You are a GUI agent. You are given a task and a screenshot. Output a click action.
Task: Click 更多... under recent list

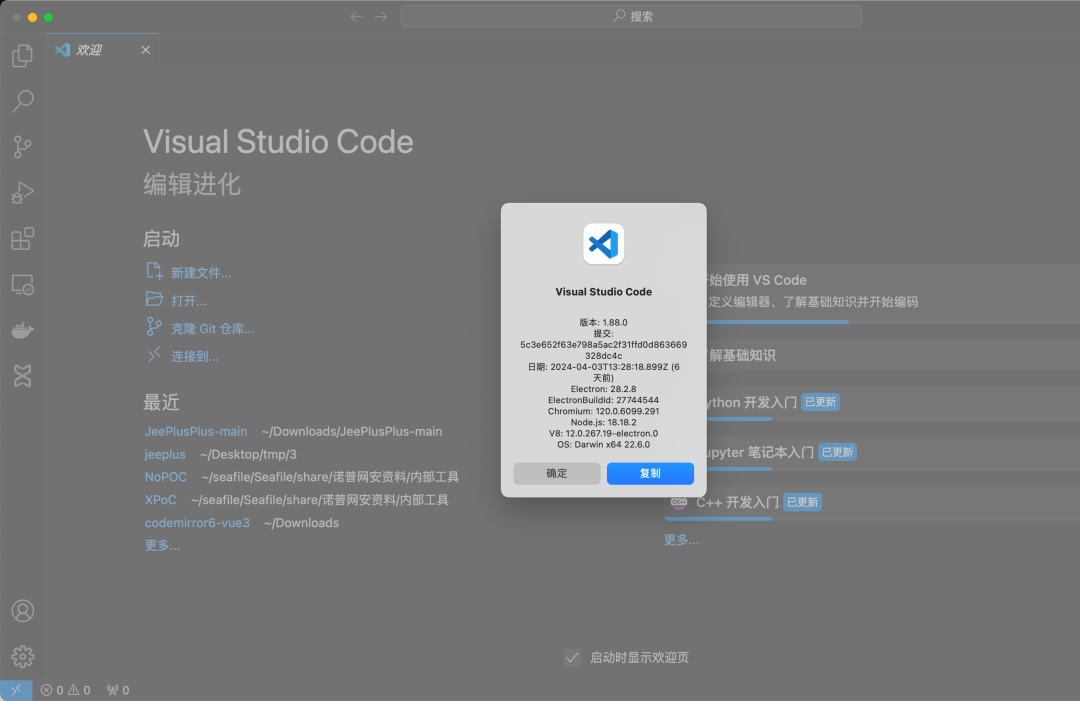(x=162, y=545)
